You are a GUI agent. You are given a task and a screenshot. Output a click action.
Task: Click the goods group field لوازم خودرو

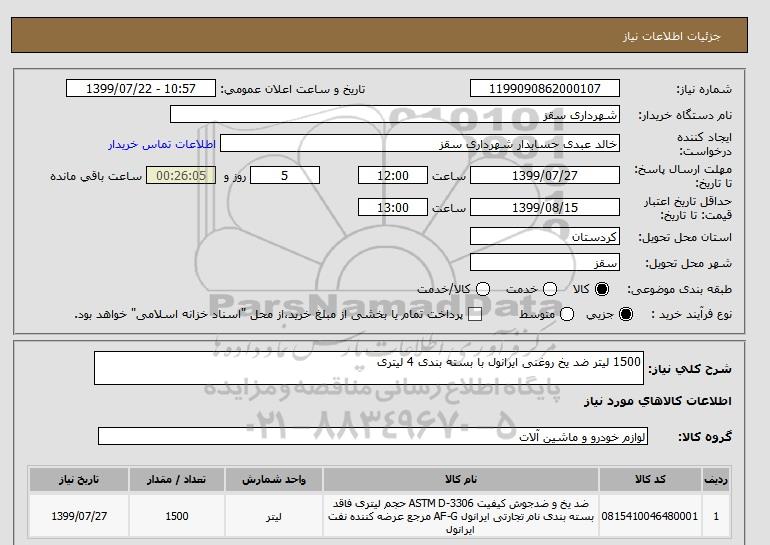[x=373, y=436]
